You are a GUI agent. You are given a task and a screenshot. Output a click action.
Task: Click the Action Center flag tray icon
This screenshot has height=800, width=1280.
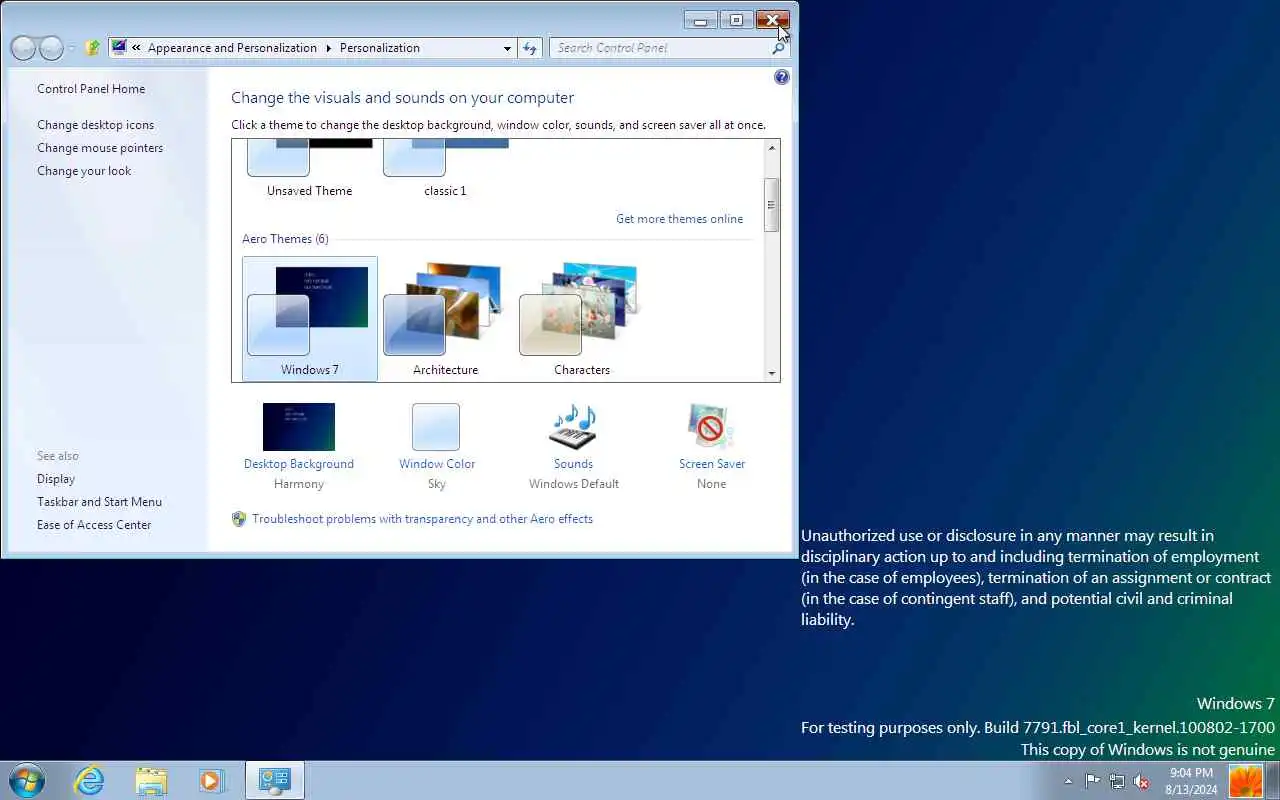[1093, 781]
